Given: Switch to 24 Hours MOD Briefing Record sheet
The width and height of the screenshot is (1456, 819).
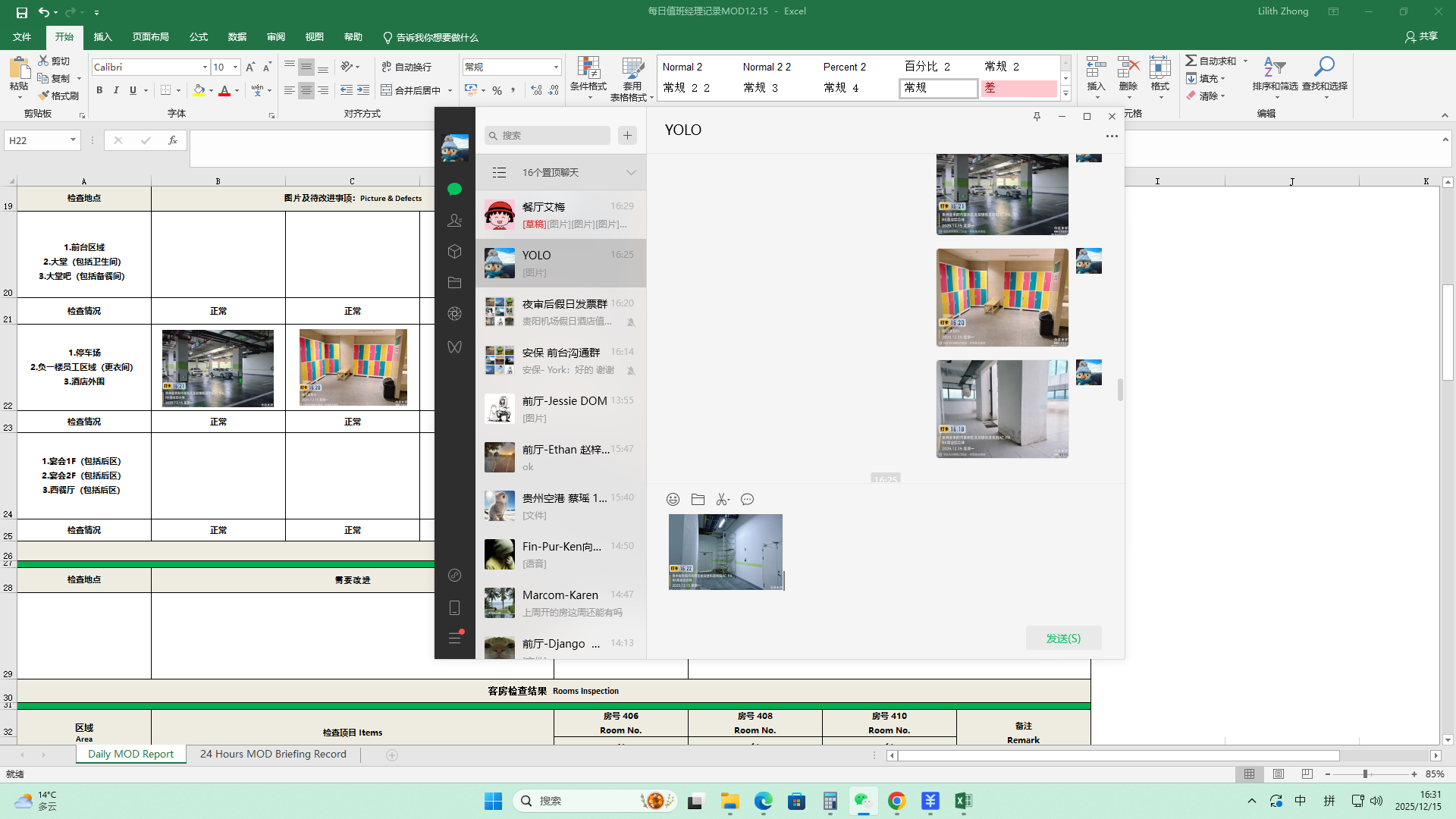Looking at the screenshot, I should pos(273,754).
